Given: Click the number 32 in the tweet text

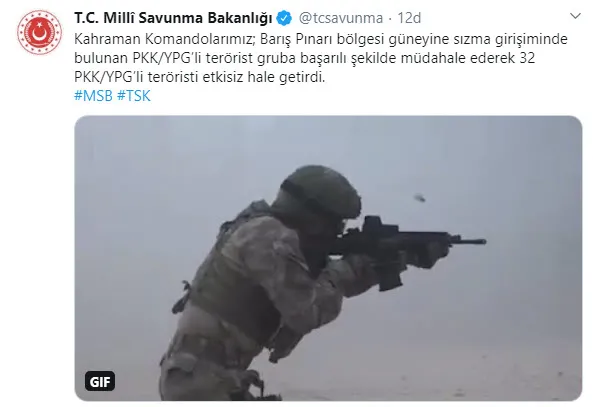Looking at the screenshot, I should 527,58.
